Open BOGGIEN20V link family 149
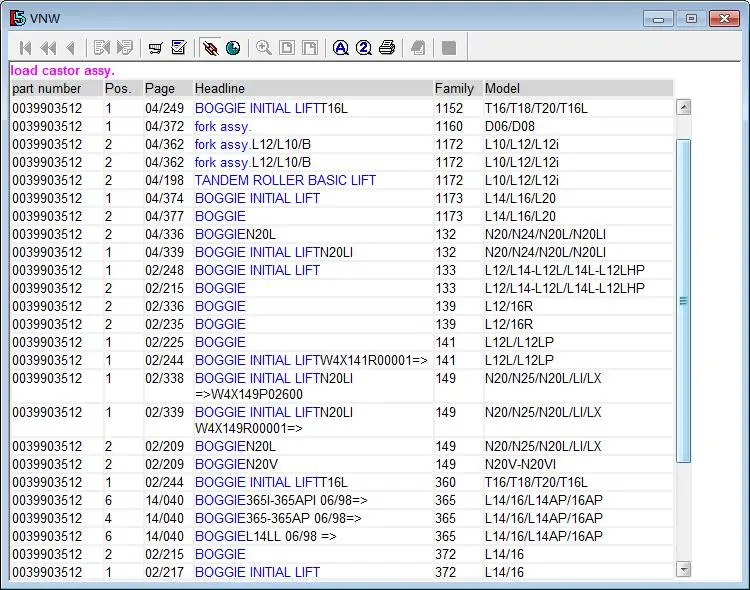Screen dimensions: 750x590 click(236, 465)
